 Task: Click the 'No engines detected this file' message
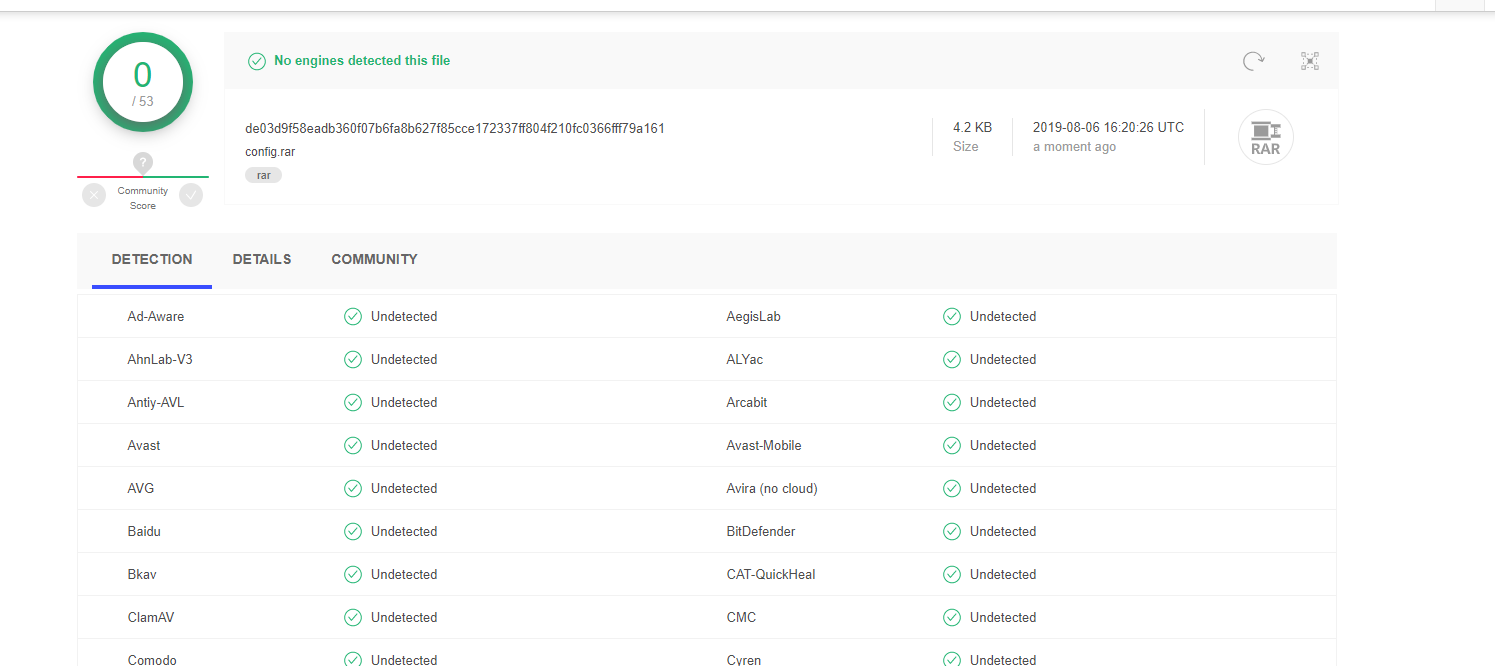point(362,61)
